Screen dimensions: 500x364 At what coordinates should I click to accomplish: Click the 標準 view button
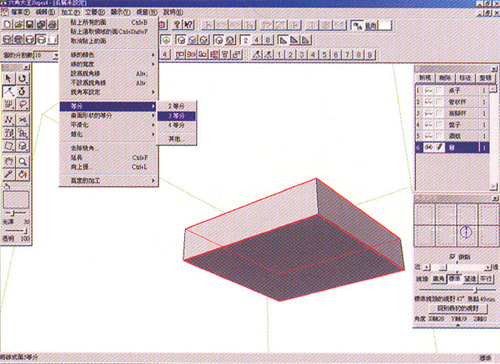(454, 278)
